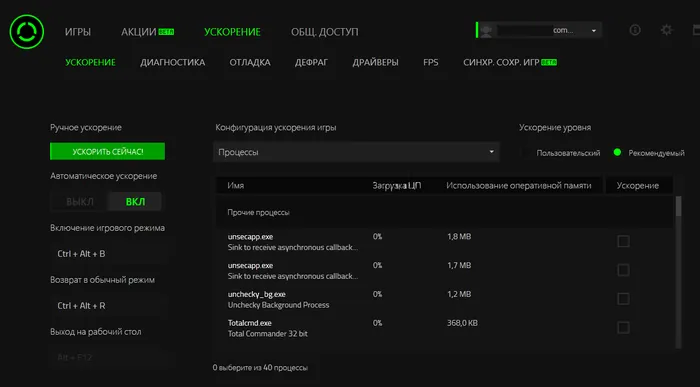Open the account dropdown arrow
This screenshot has height=387, width=700.
(594, 31)
